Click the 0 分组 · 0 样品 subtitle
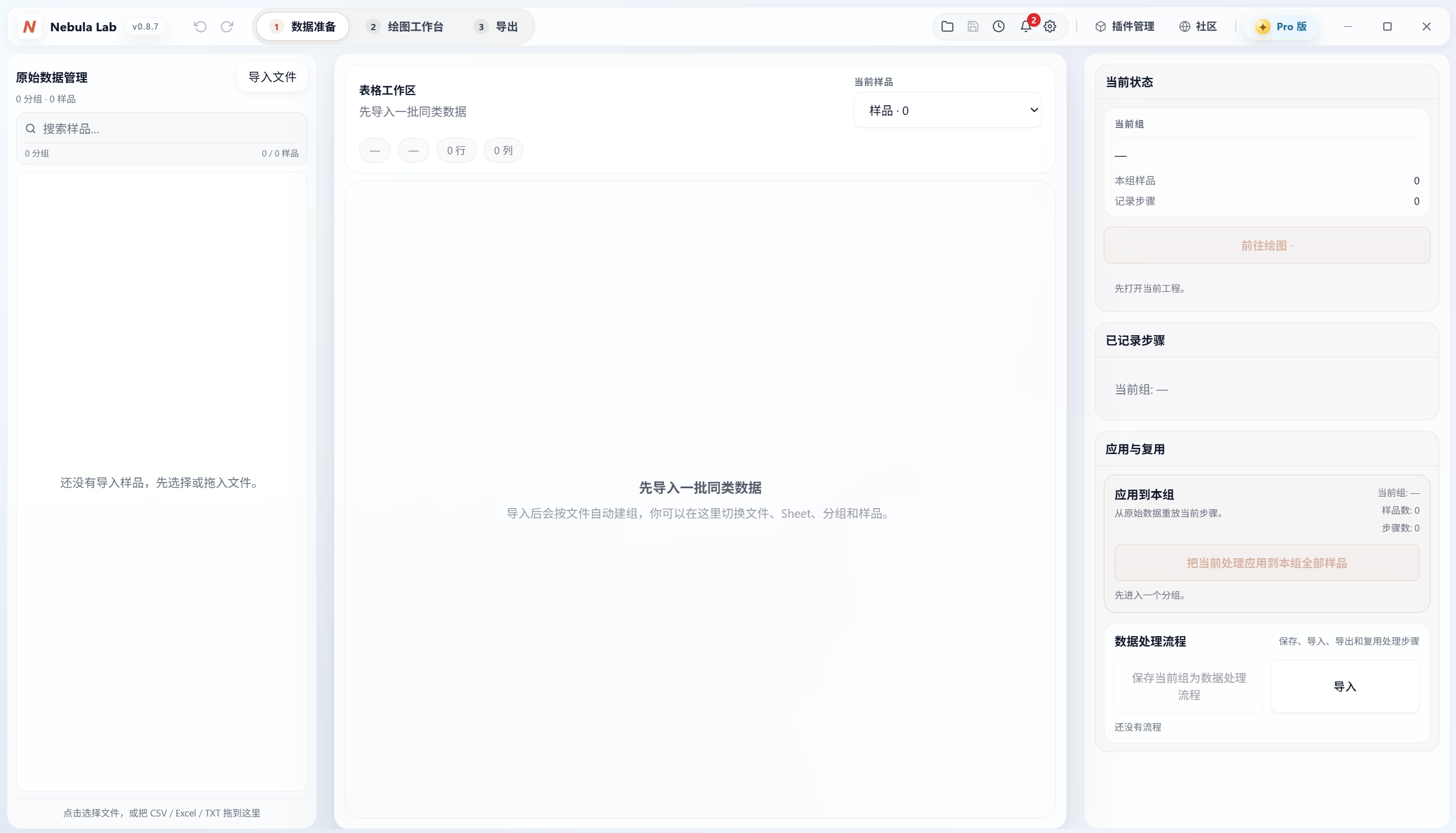 [x=46, y=99]
